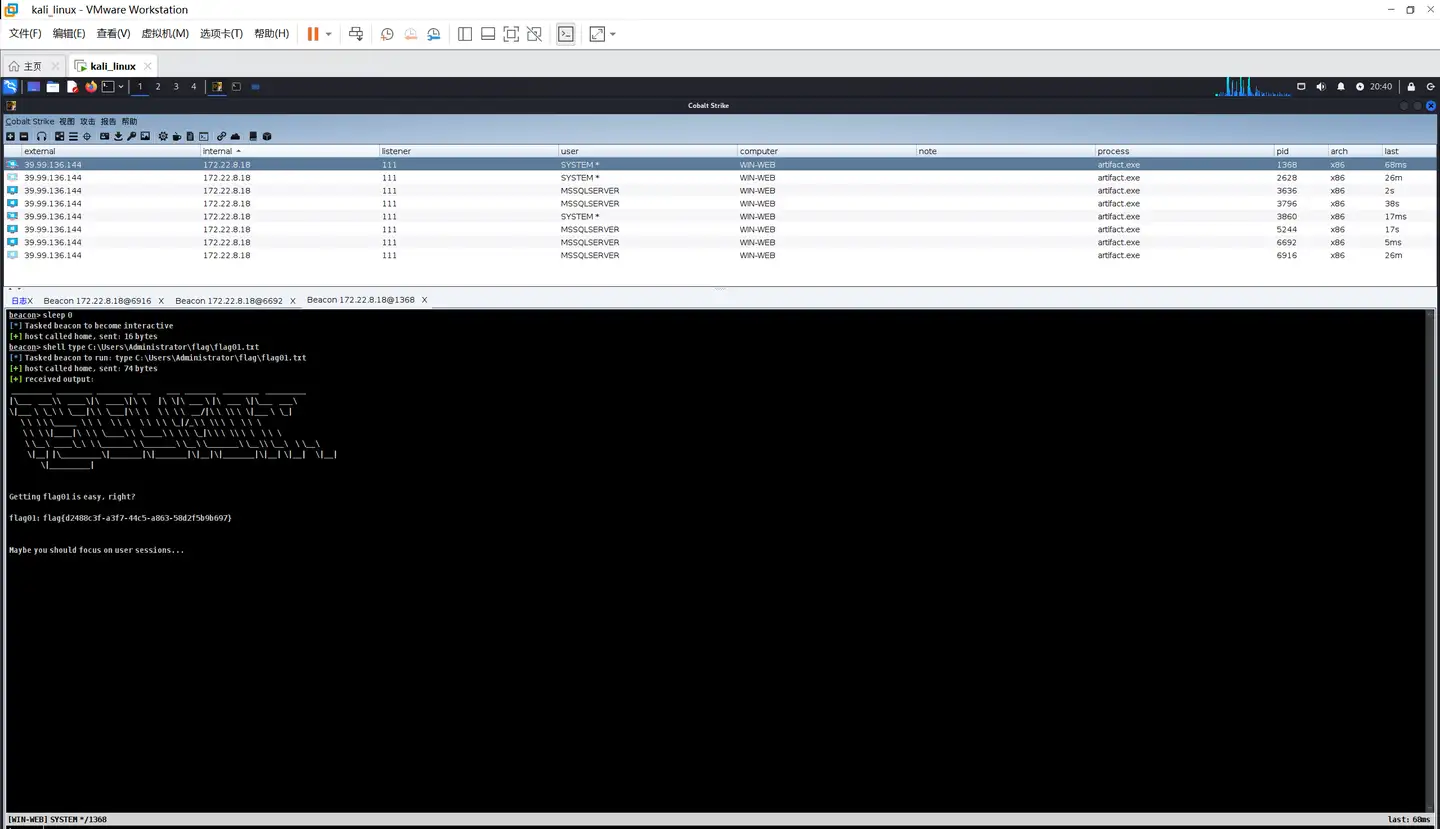This screenshot has width=1440, height=829.
Task: Sort sessions by the process column header
Action: [1185, 151]
